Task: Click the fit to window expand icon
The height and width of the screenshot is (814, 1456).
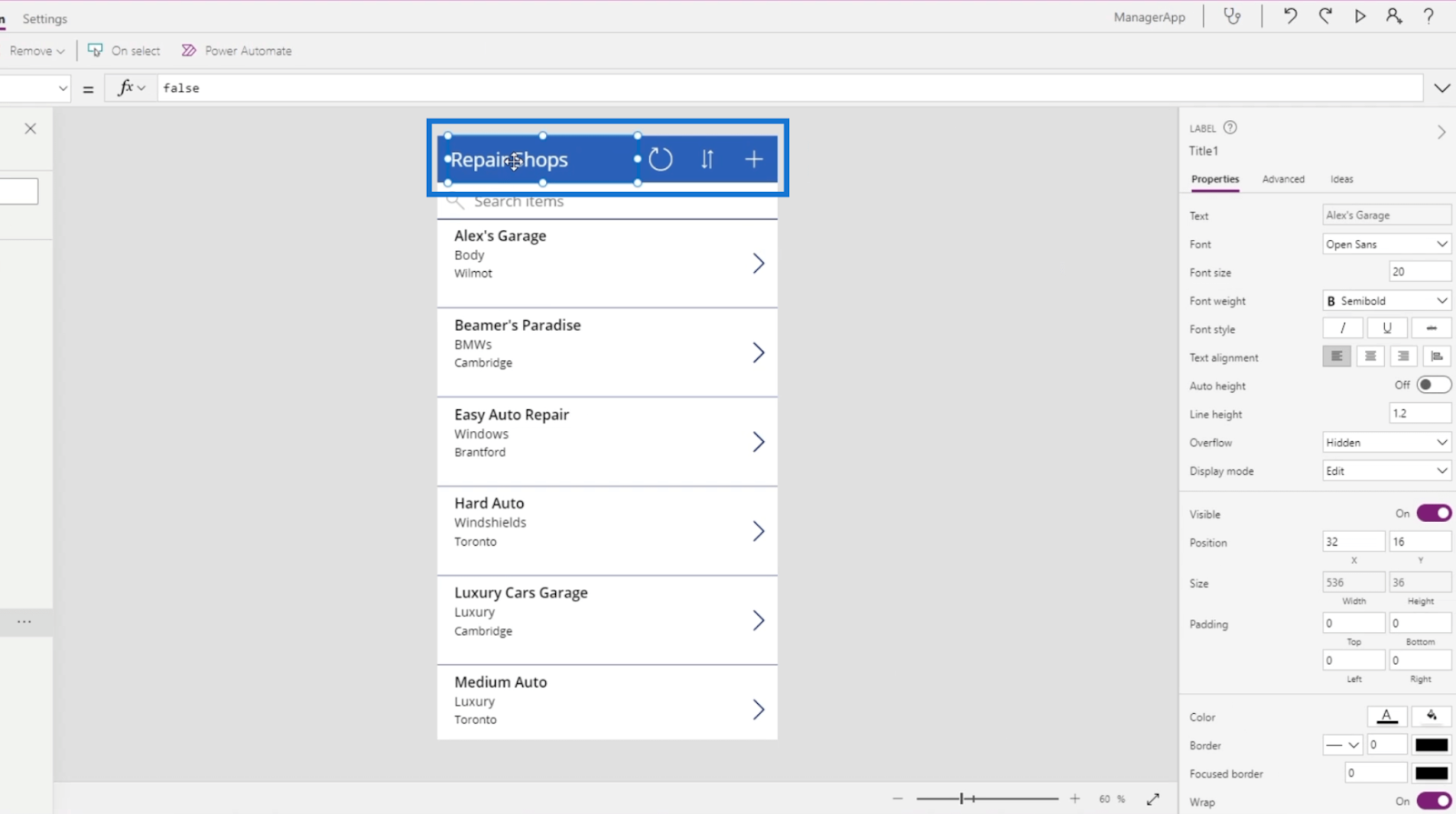Action: [x=1153, y=799]
